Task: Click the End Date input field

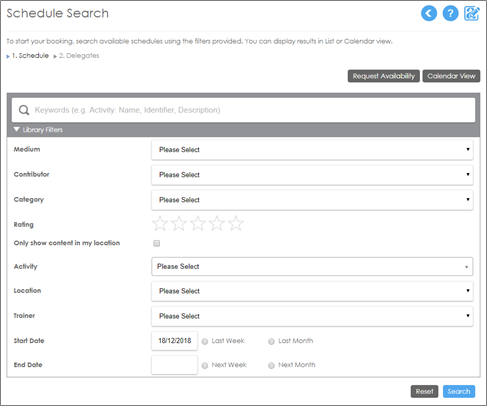Action: [x=174, y=365]
